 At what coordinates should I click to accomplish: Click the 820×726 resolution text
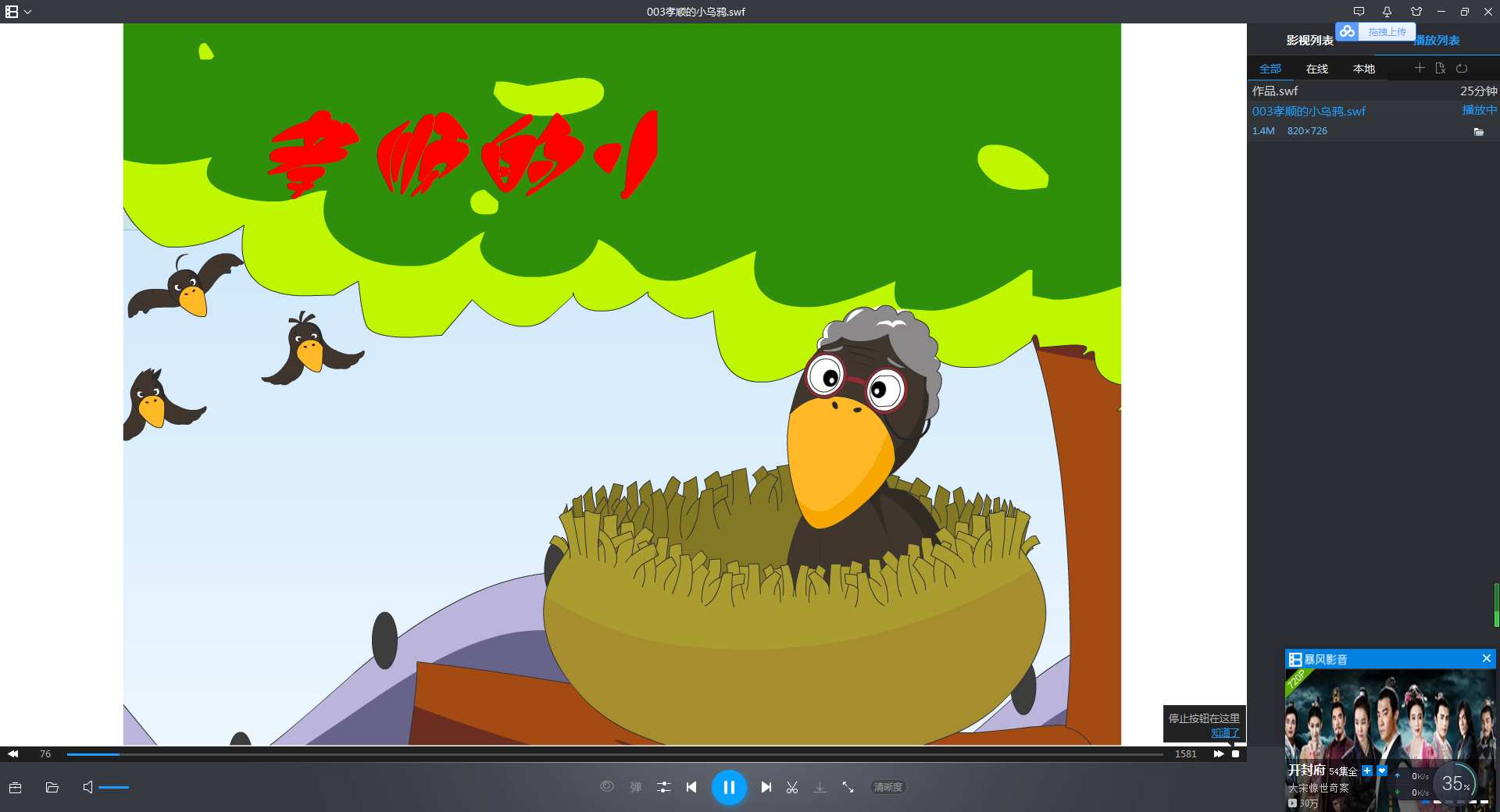coord(1307,130)
